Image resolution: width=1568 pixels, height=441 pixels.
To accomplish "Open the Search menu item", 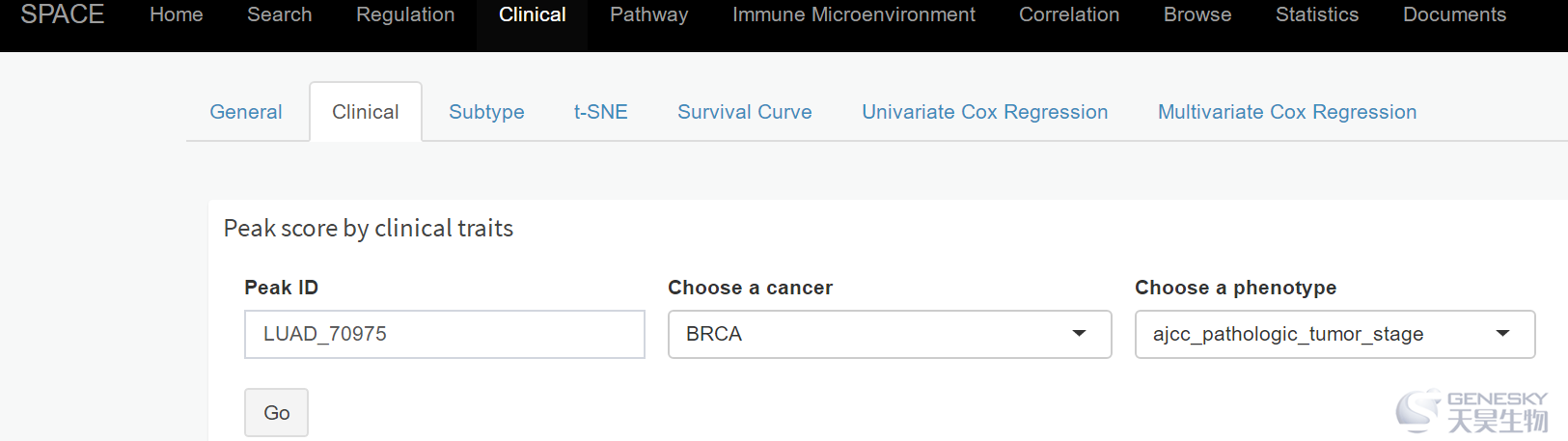I will (x=280, y=15).
